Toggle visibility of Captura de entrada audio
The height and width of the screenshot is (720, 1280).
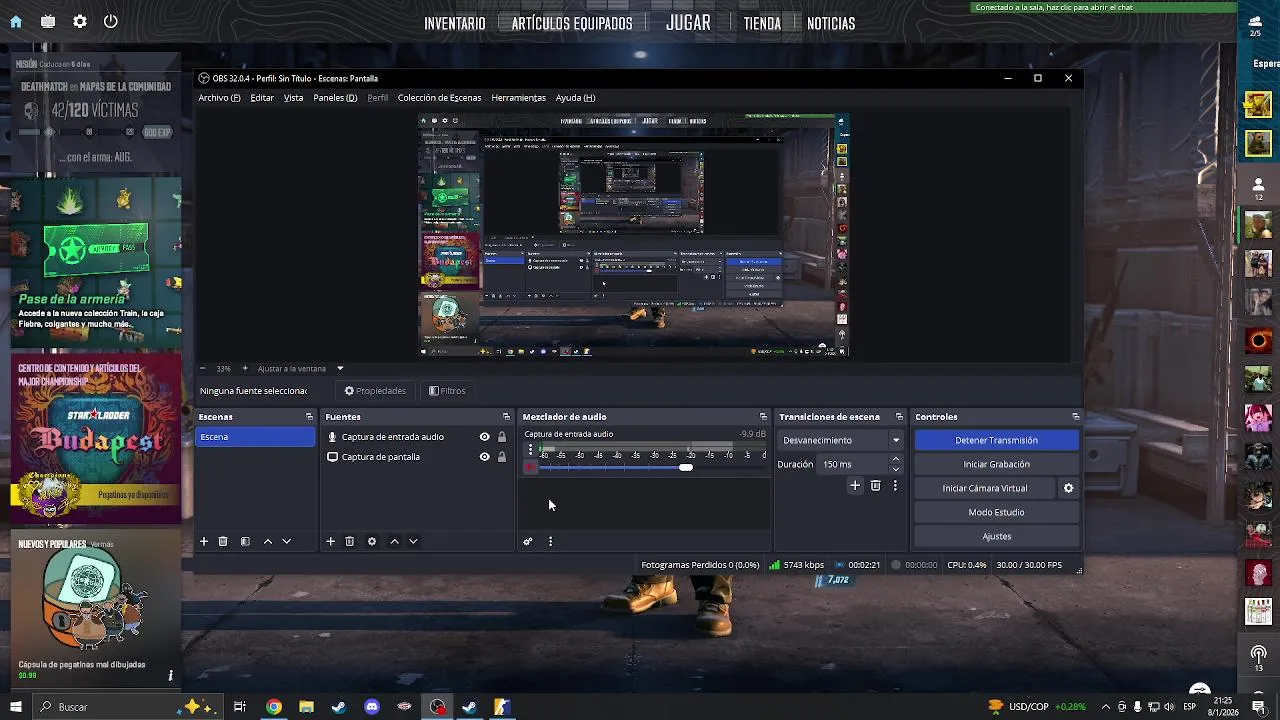point(485,437)
